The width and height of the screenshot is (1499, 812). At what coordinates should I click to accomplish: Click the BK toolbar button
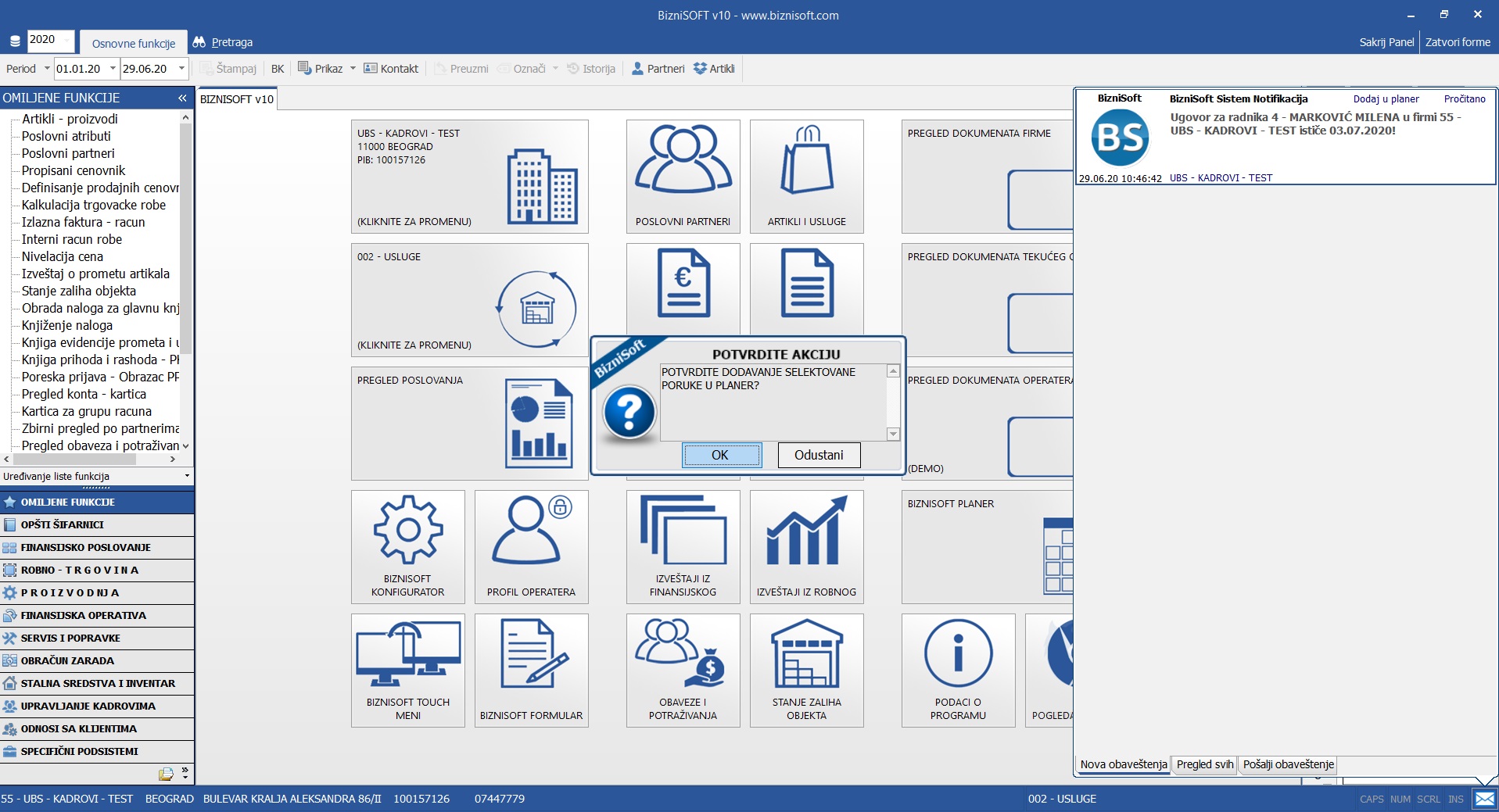click(x=278, y=69)
